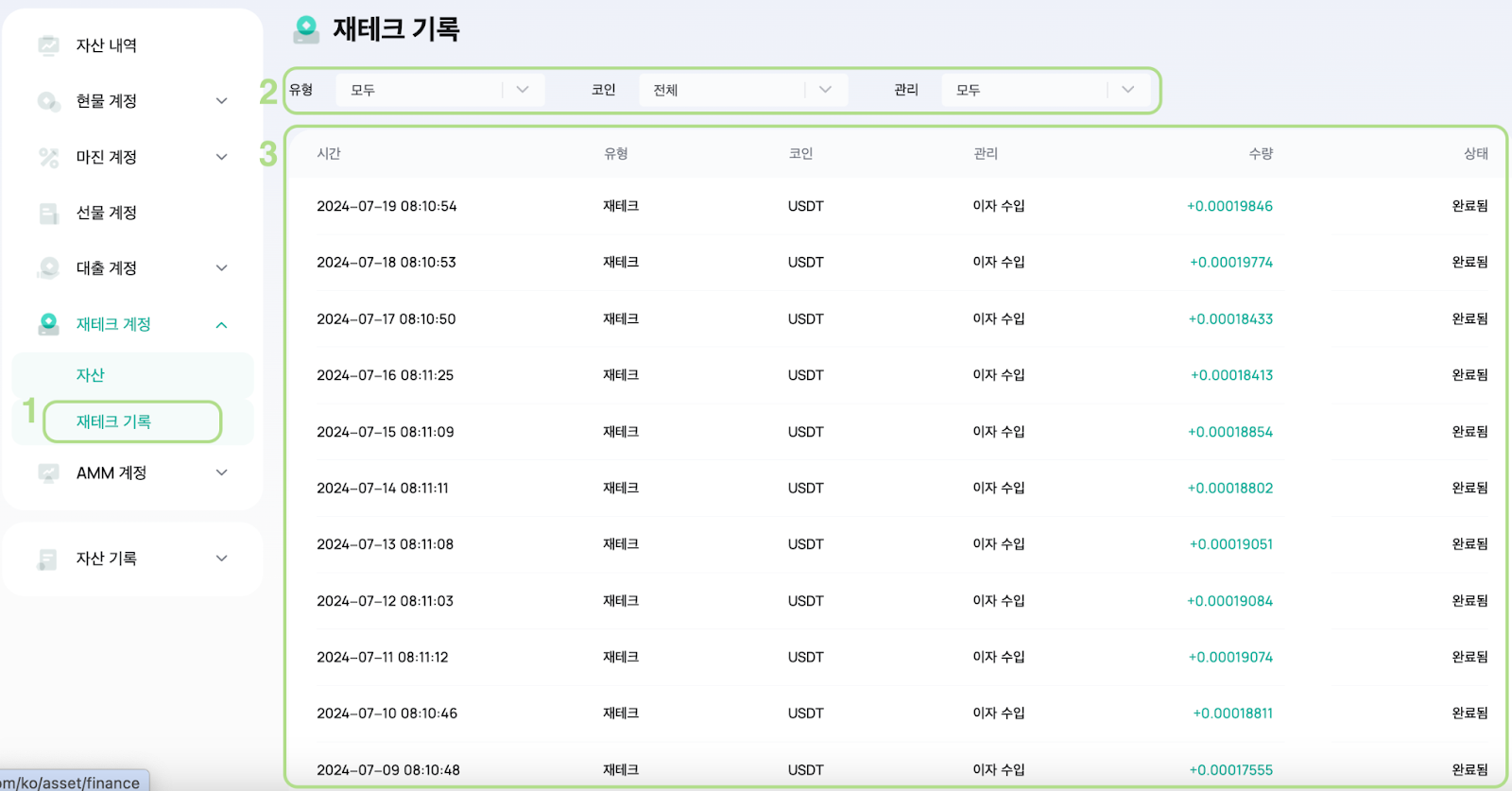1512x791 pixels.
Task: Click timestamp 2024-07-16 08:11:25
Action: pyautogui.click(x=386, y=375)
